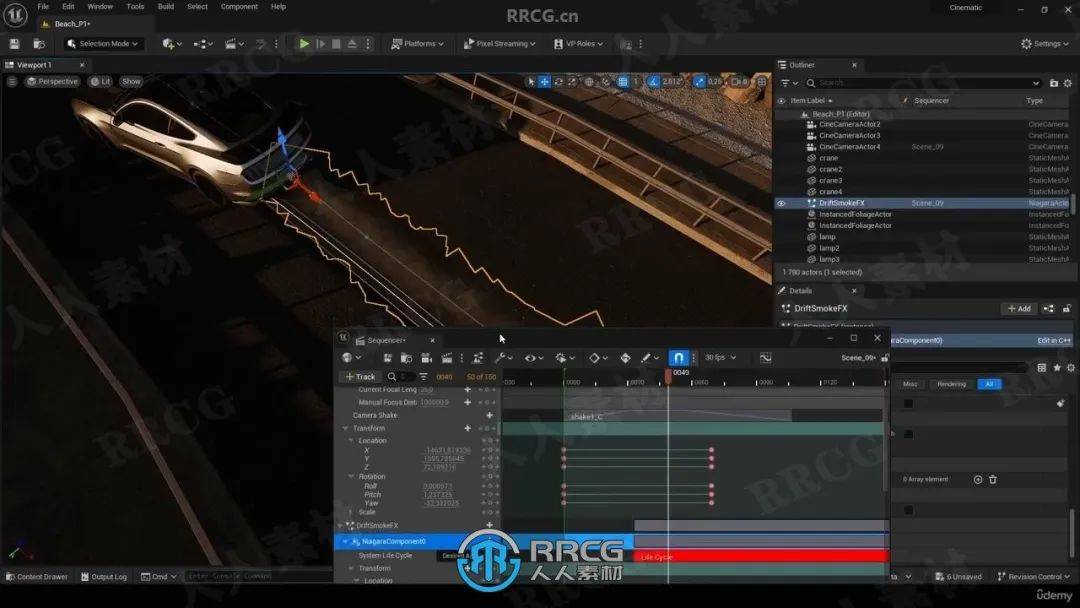
Task: Open the quick add actor dropdown
Action: [x=172, y=43]
